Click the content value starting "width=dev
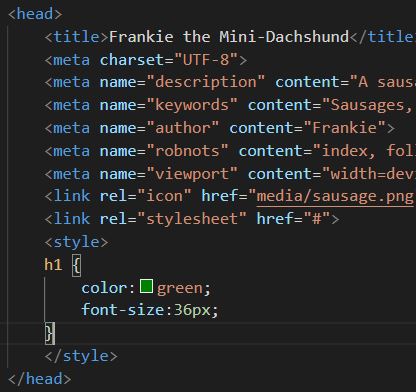 369,174
